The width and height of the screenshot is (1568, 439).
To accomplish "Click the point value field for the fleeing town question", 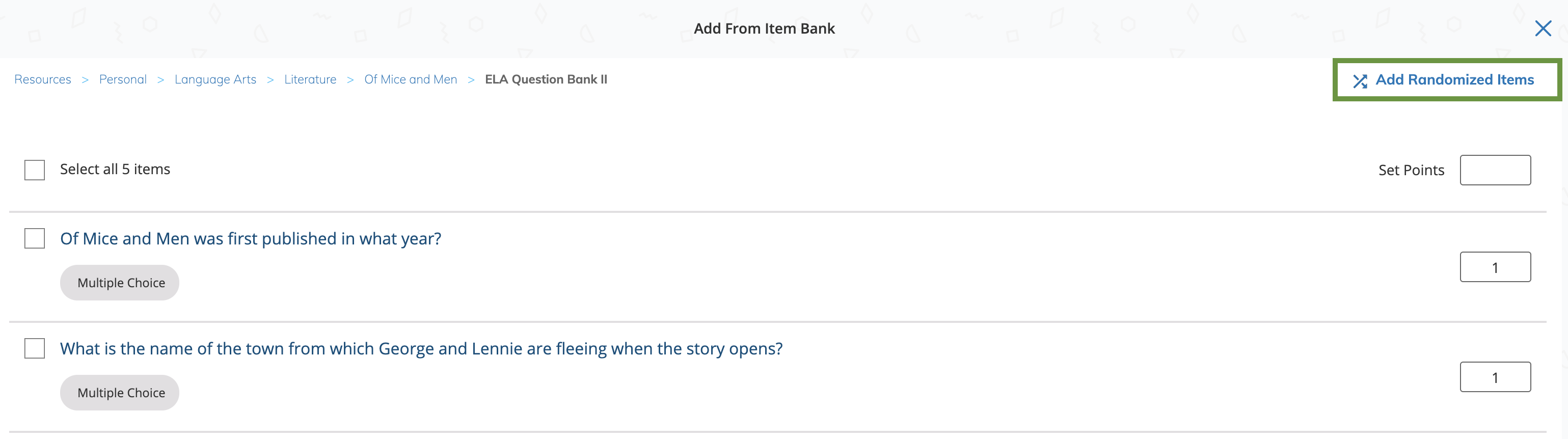I will [1496, 376].
